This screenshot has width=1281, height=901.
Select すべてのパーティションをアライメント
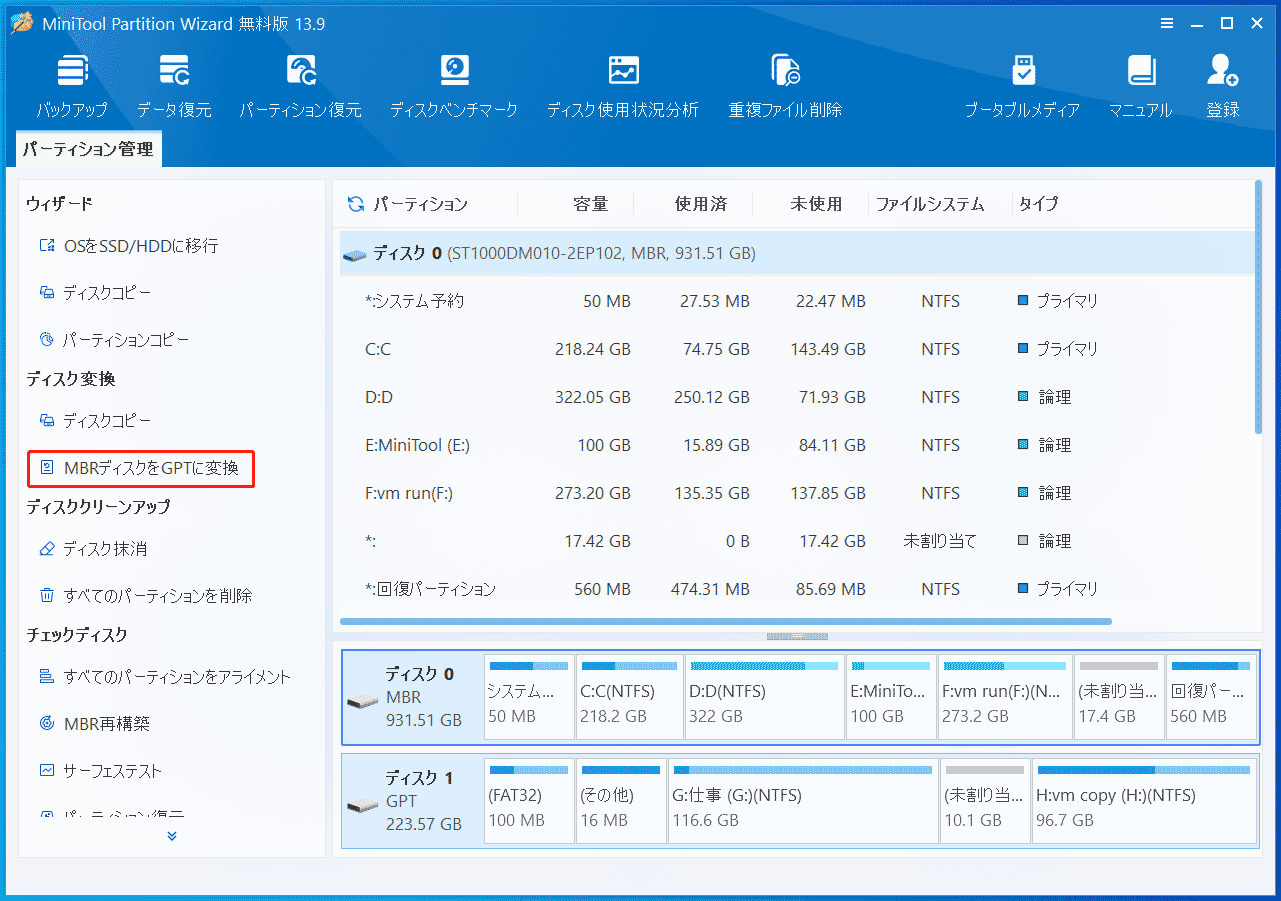pyautogui.click(x=165, y=677)
